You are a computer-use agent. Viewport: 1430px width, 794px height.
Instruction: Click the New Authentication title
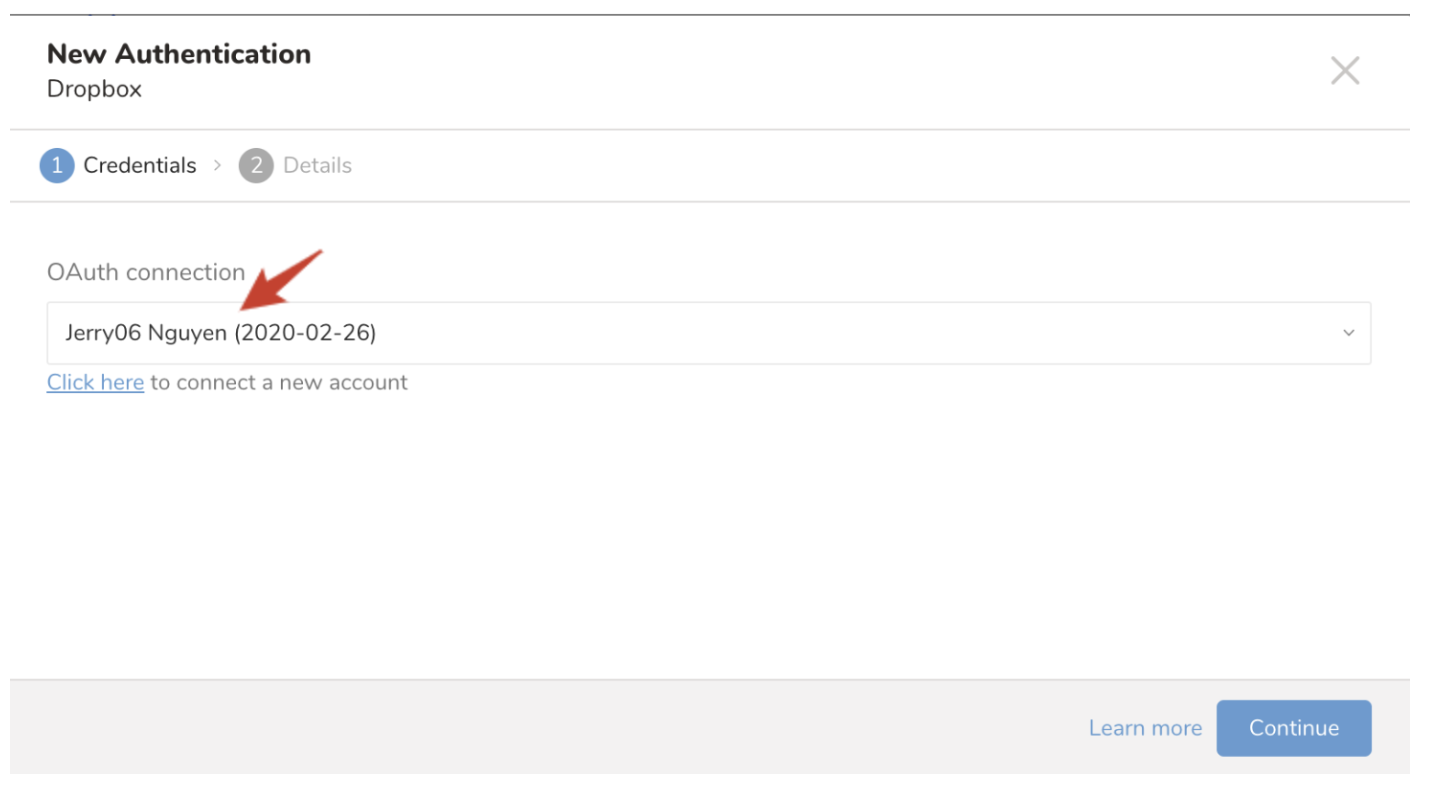[179, 54]
